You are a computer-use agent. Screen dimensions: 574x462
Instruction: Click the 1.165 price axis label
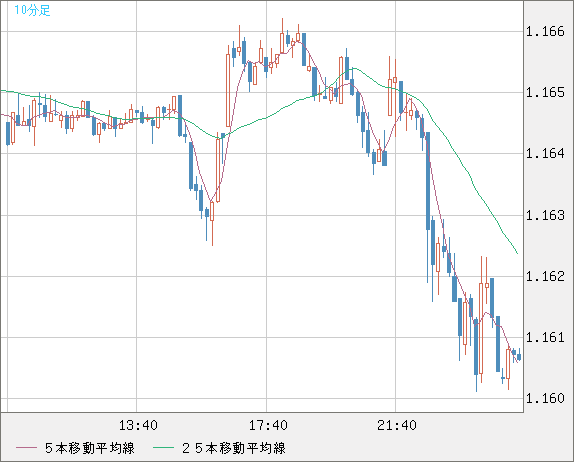coord(545,92)
